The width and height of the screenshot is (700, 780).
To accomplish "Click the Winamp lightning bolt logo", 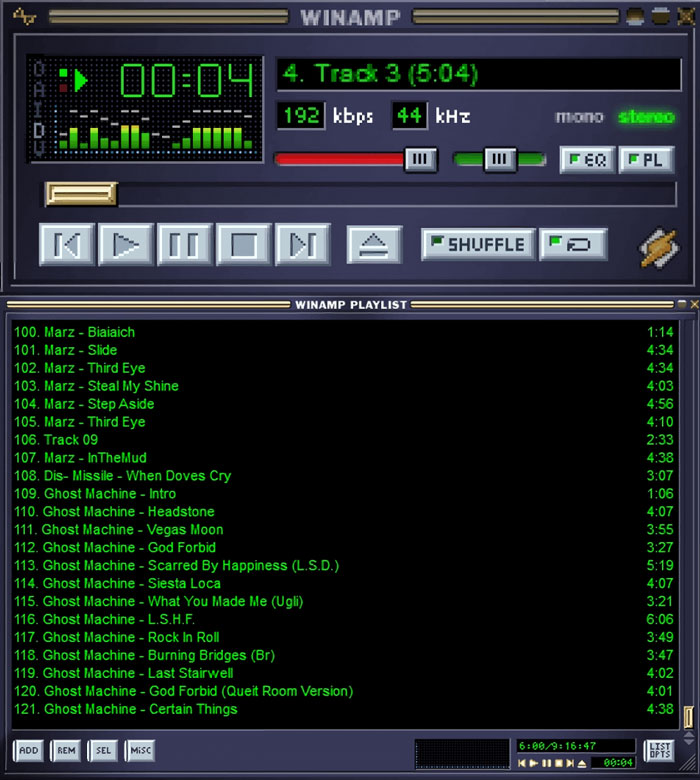I will click(659, 247).
